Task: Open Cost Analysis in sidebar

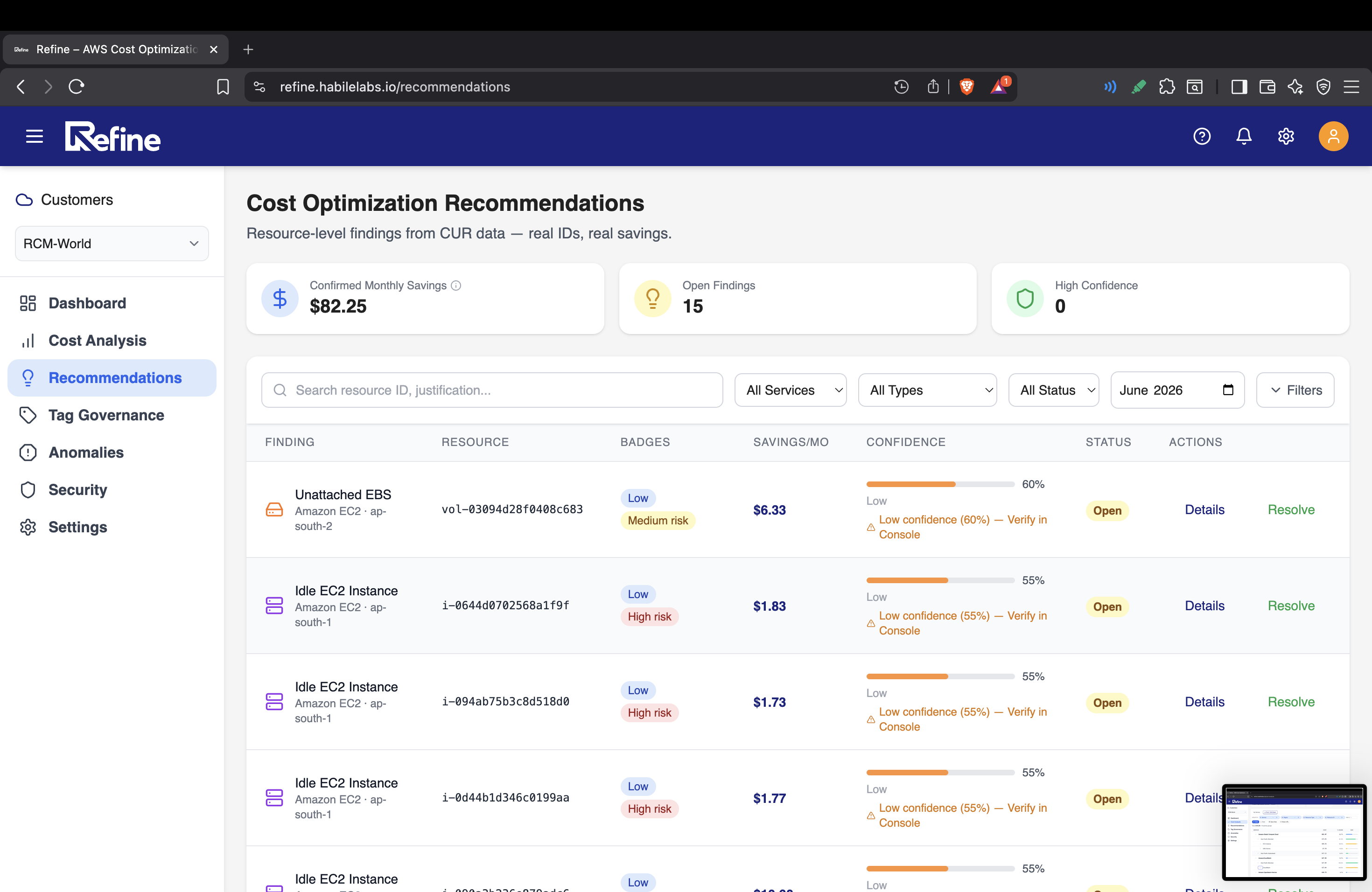Action: [x=112, y=341]
